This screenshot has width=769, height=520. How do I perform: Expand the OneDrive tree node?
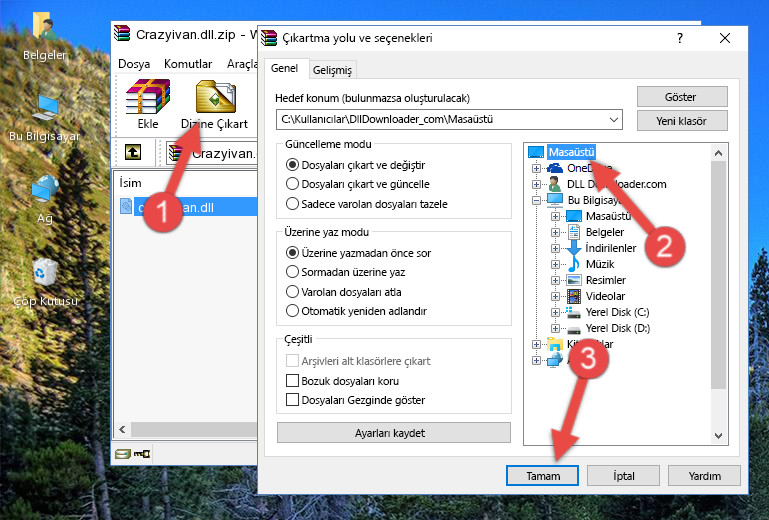pyautogui.click(x=536, y=168)
